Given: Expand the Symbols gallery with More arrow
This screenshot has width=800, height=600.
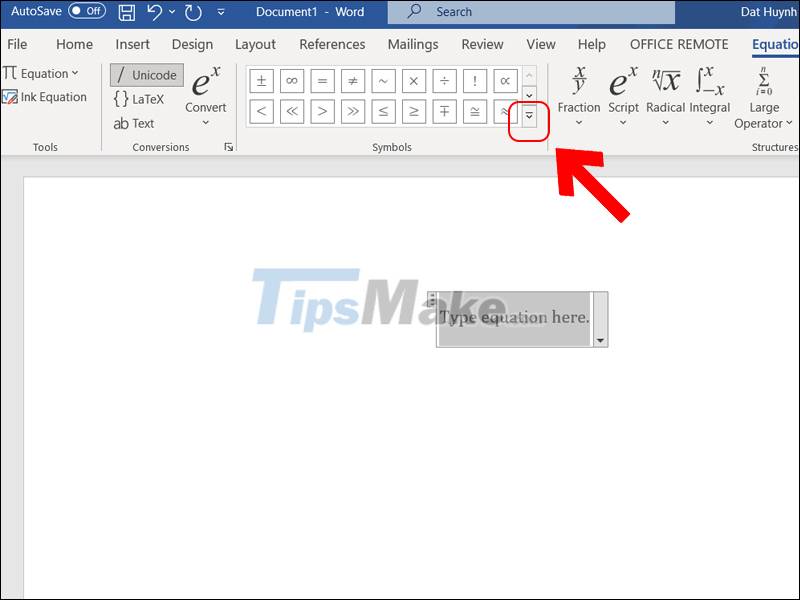Looking at the screenshot, I should click(x=528, y=116).
